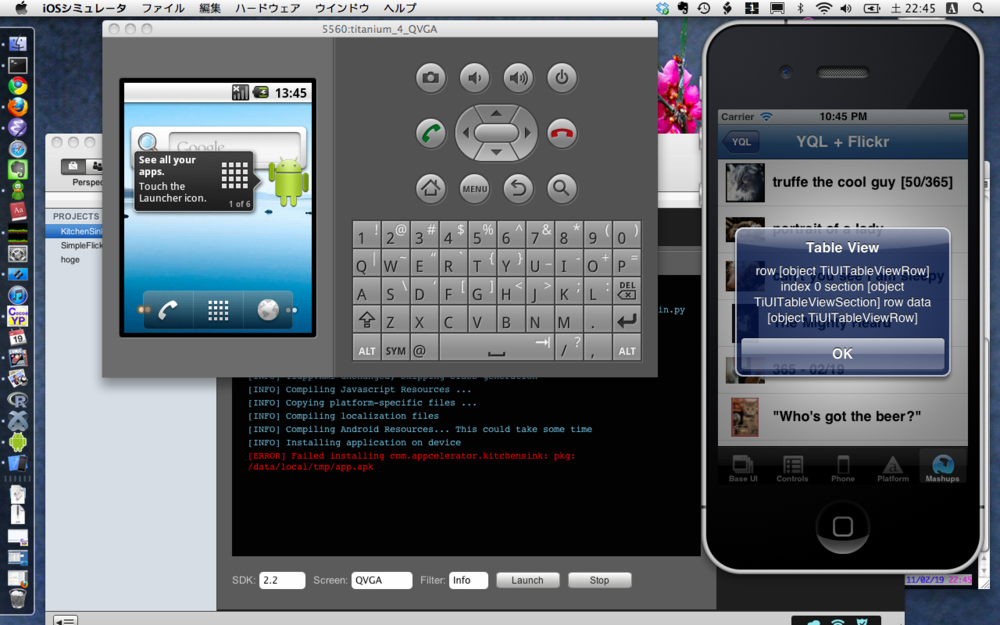Click the emulator Back arrow button

(518, 188)
